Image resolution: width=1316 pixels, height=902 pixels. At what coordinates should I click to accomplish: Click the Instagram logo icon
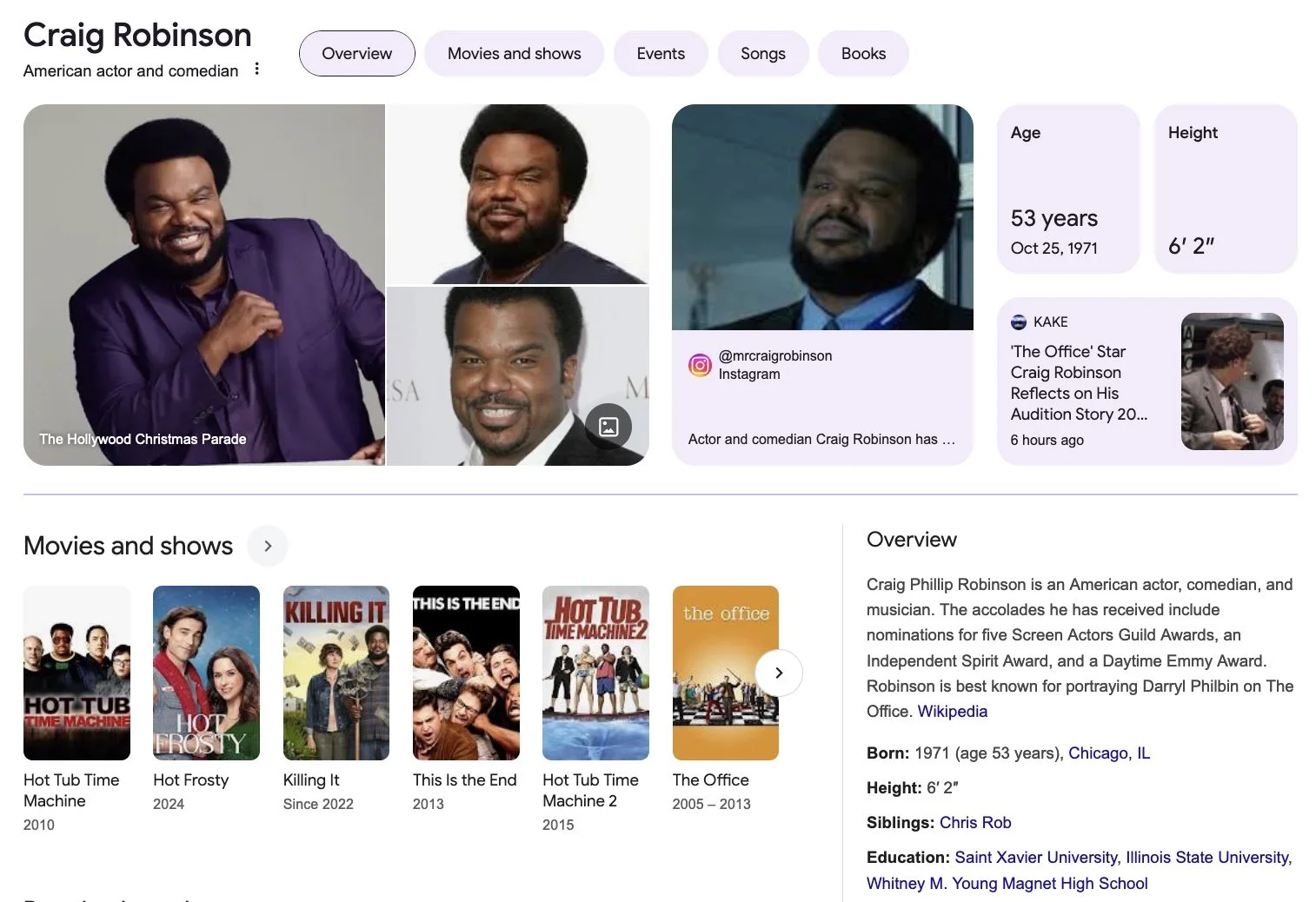coord(700,365)
